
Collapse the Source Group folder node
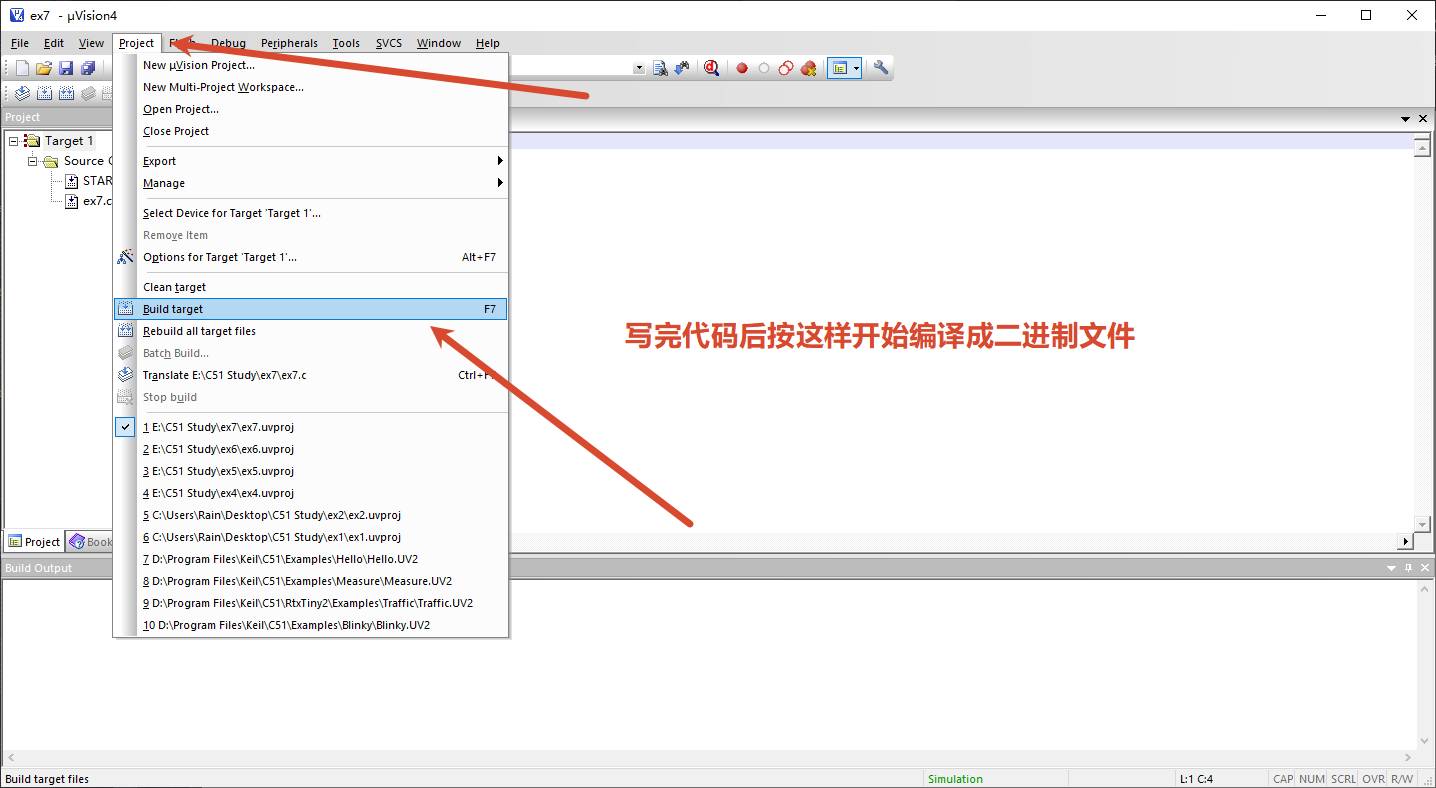31,161
